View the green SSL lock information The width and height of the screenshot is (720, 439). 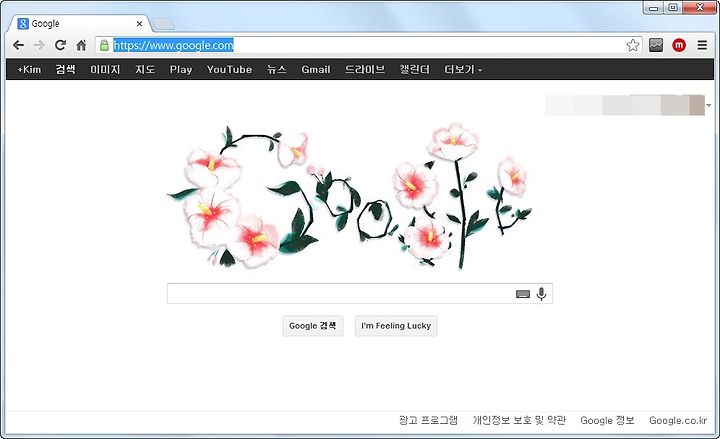click(x=104, y=45)
